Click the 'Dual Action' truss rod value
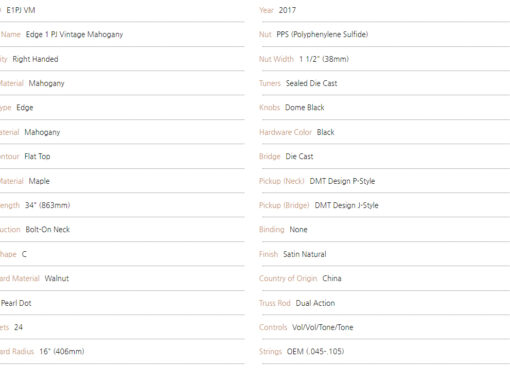The image size is (510, 382). (x=315, y=303)
